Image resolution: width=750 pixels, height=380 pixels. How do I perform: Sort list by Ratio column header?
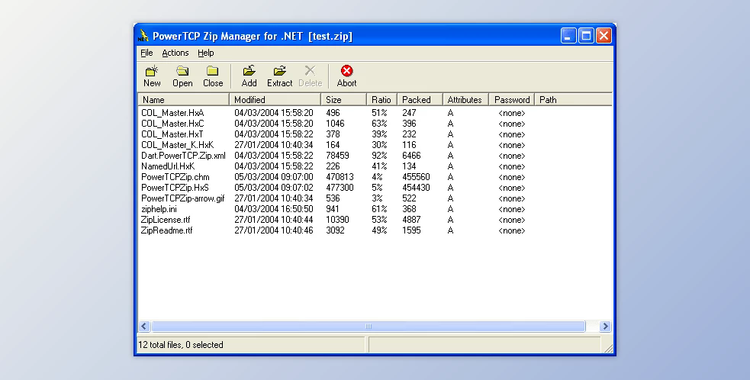(x=382, y=100)
